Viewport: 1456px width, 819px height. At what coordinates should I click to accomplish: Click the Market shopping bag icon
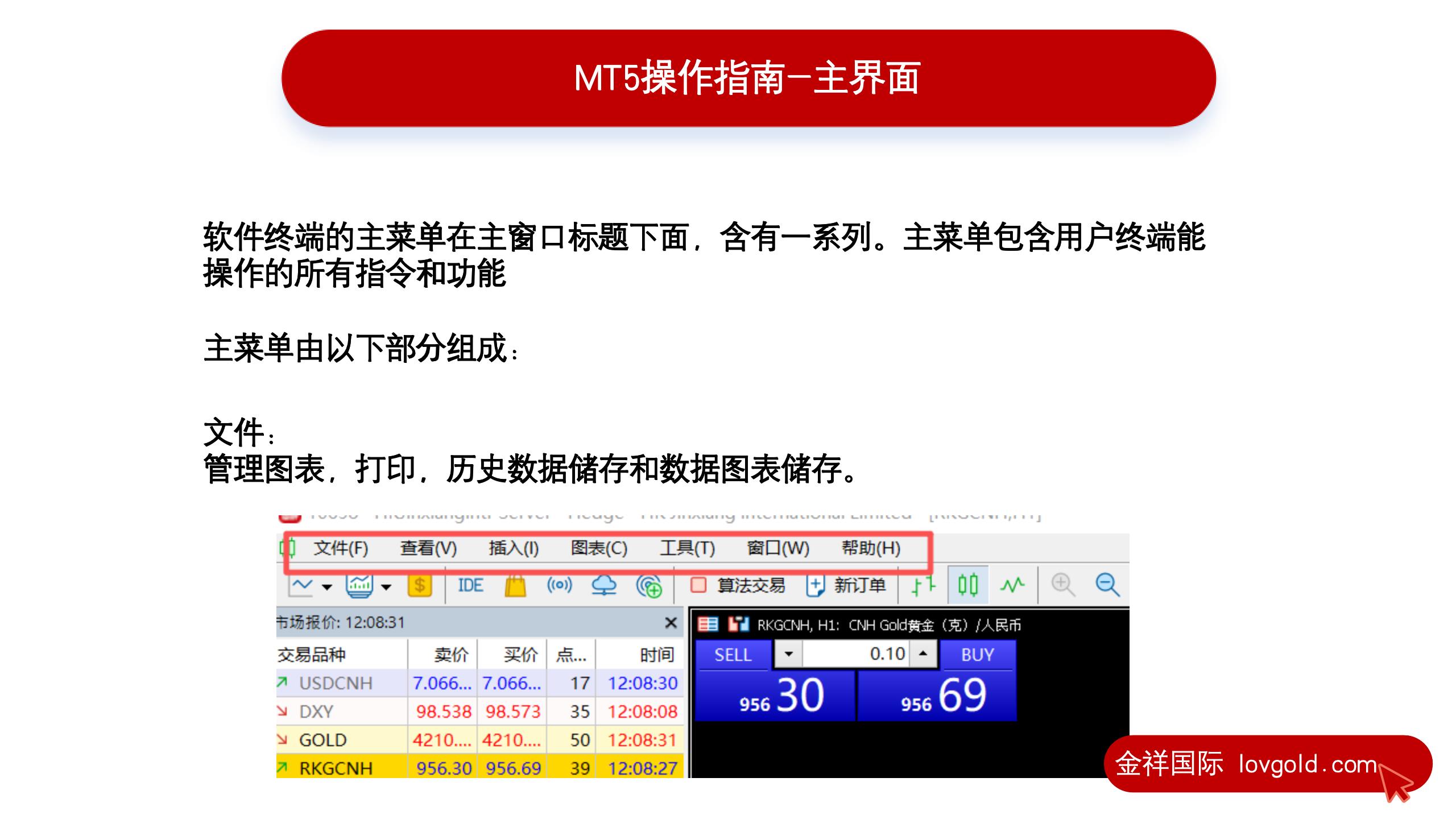515,585
